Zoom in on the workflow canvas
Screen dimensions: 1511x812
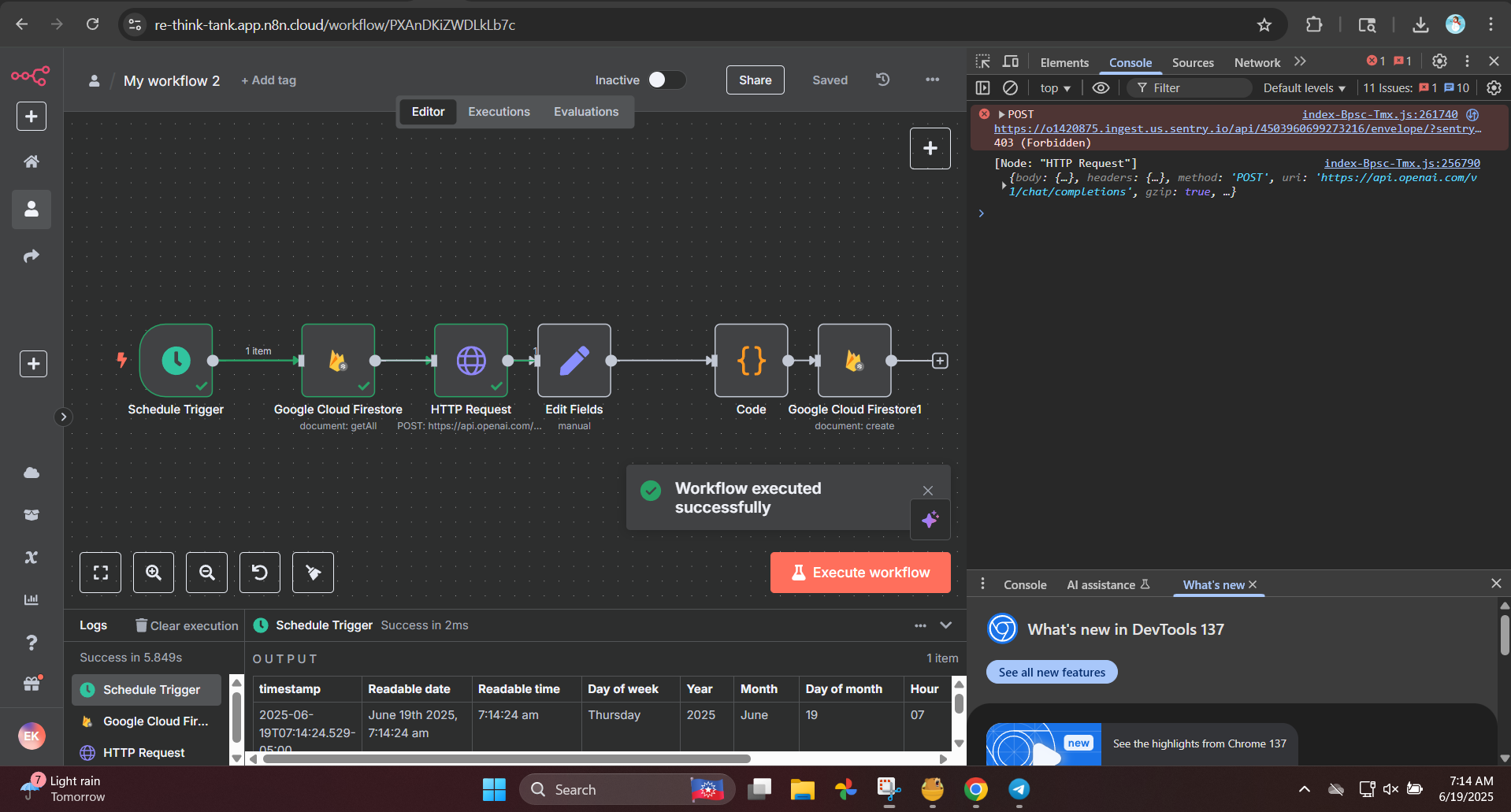154,573
